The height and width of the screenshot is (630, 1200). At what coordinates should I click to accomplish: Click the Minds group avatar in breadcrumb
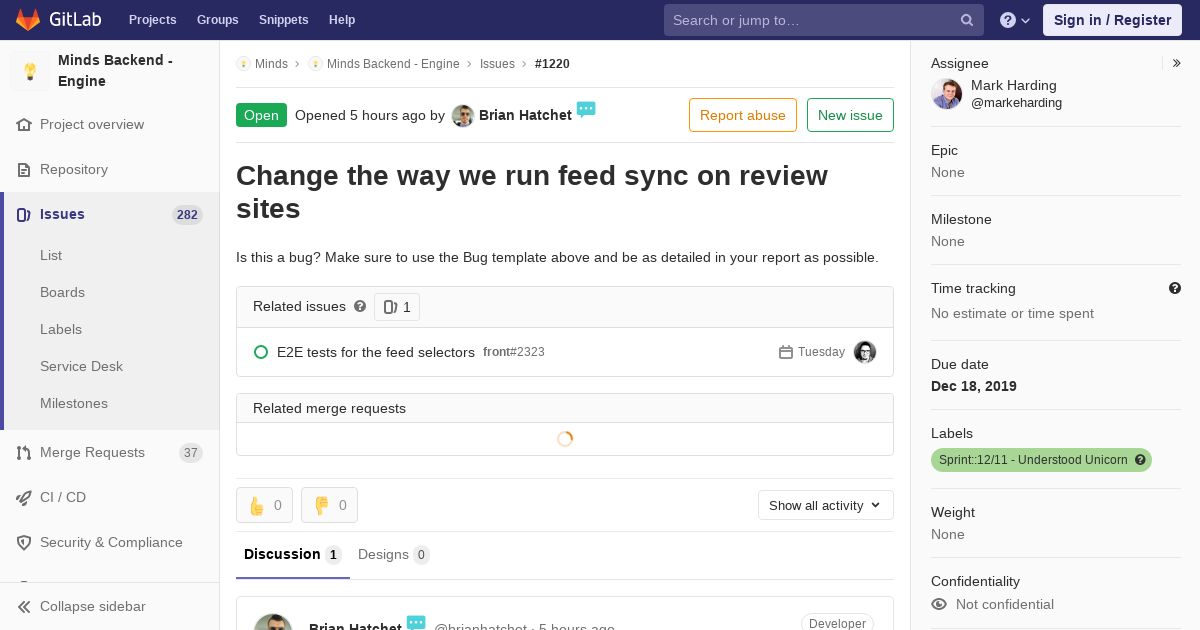coord(243,64)
